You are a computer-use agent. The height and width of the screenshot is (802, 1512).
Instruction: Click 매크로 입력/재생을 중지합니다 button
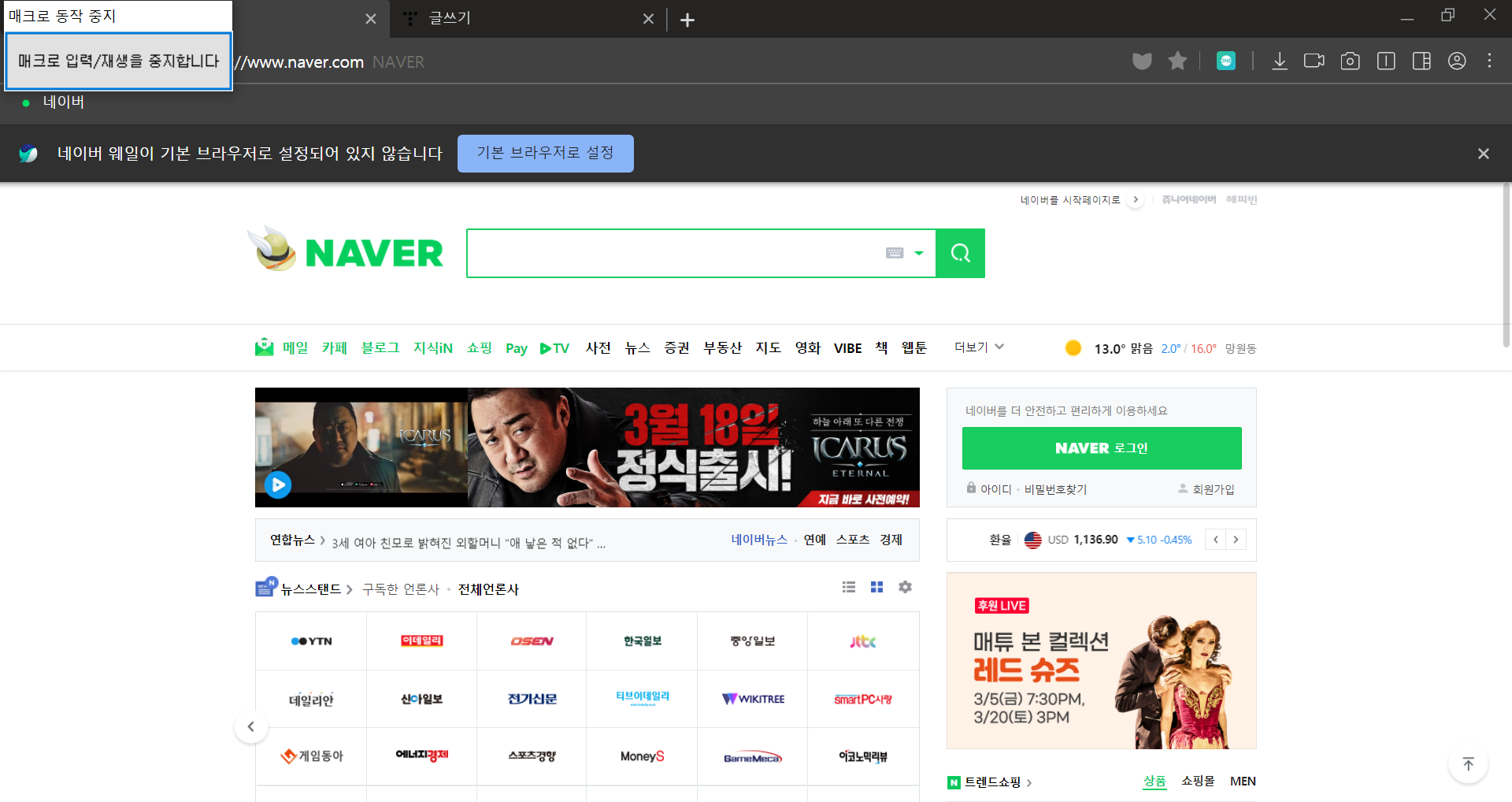(118, 61)
